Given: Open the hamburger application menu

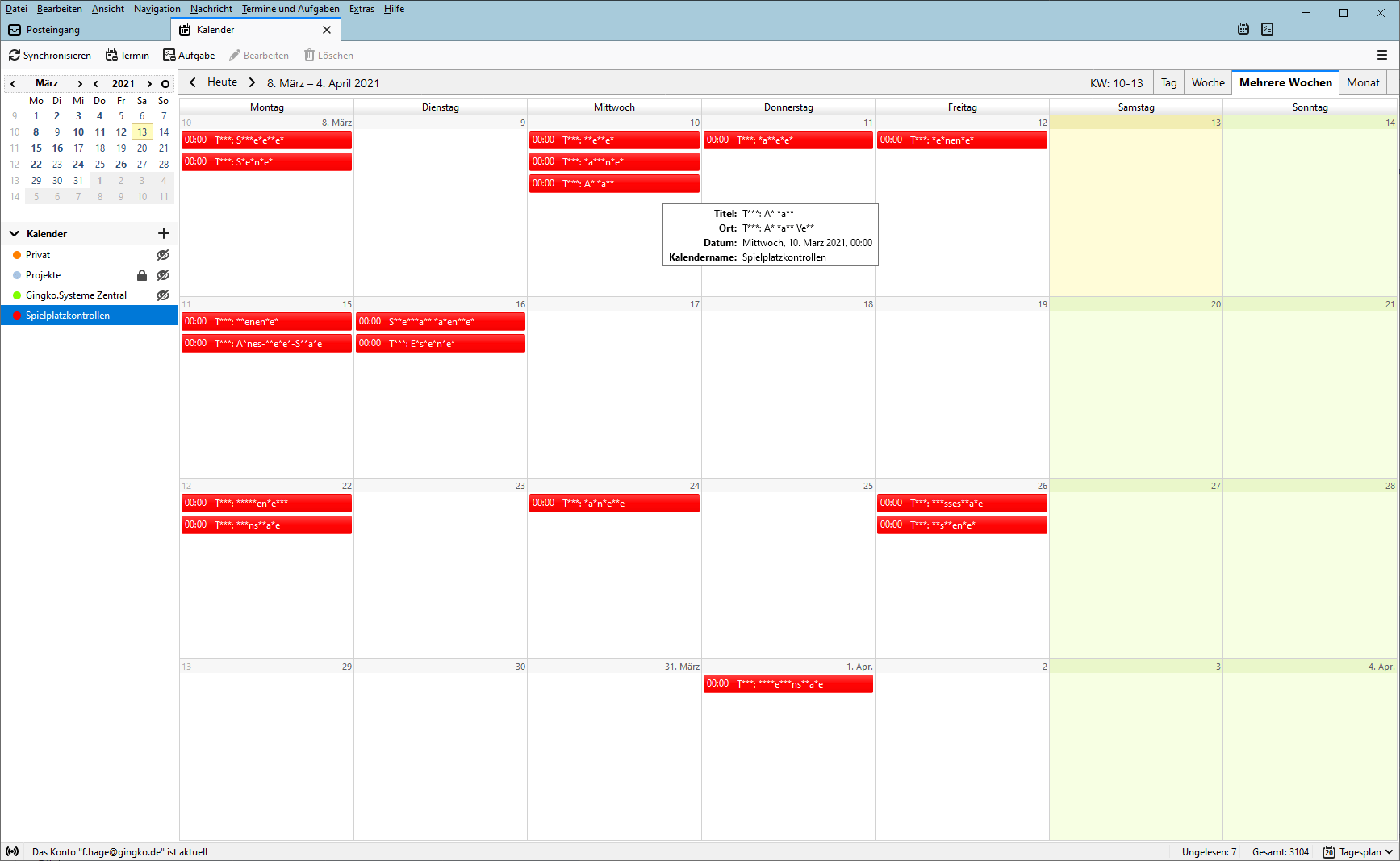Looking at the screenshot, I should pos(1381,56).
